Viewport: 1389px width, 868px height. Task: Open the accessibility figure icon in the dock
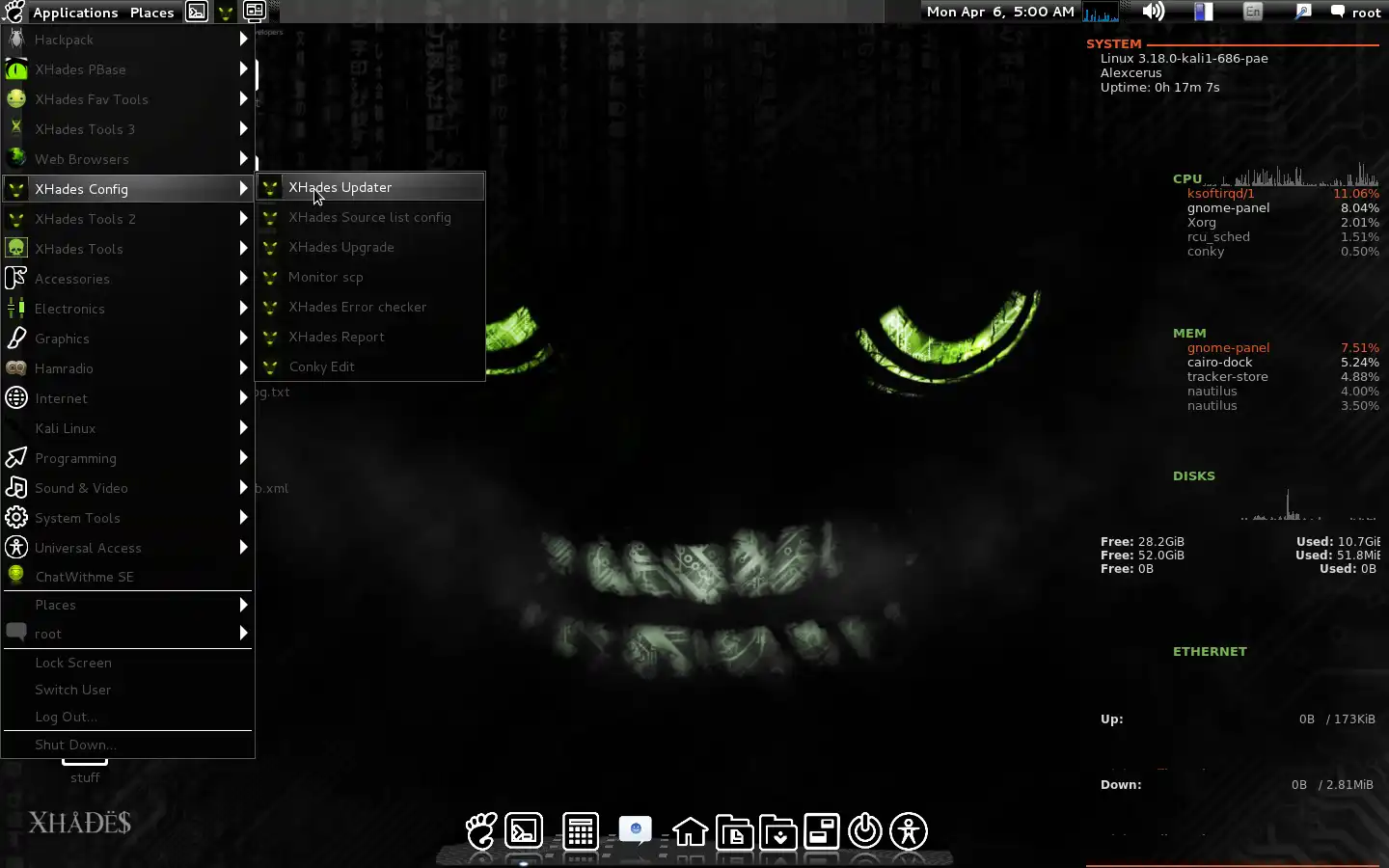[x=909, y=830]
